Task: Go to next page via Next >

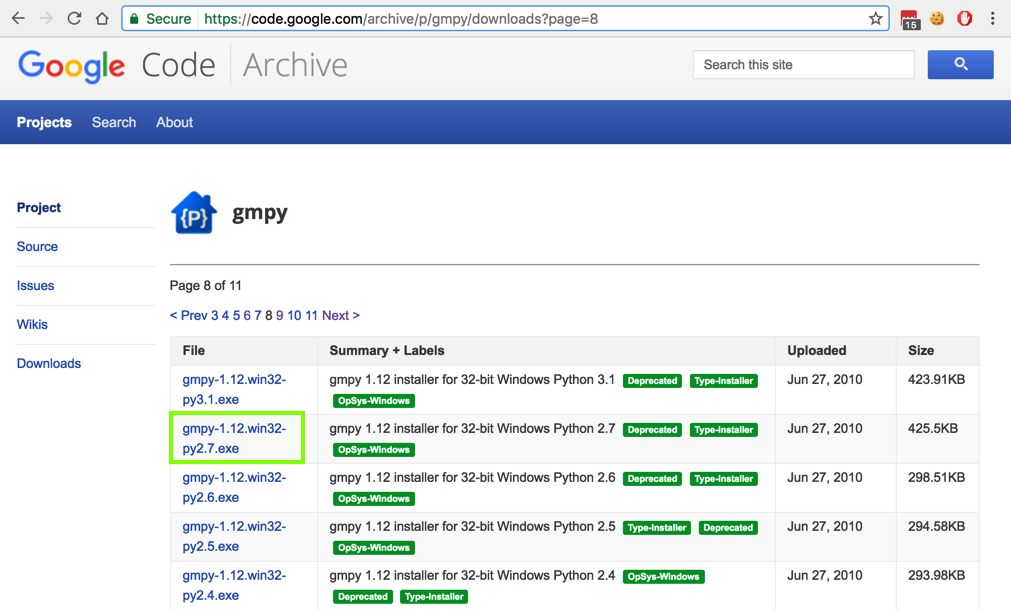Action: [341, 315]
